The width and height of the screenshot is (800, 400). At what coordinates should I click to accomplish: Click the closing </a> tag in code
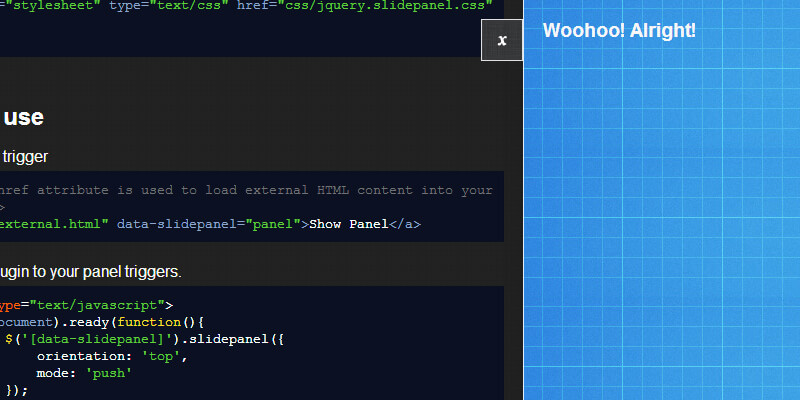click(x=404, y=223)
